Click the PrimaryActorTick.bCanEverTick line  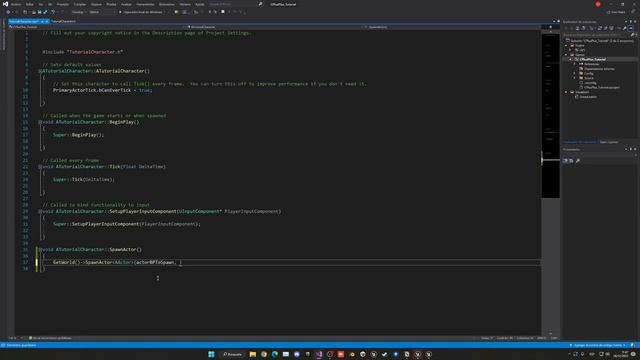102,90
